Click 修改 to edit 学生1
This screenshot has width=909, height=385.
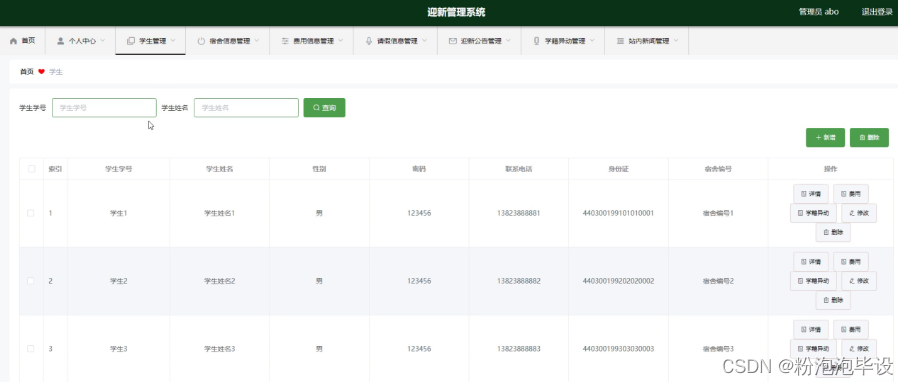859,213
